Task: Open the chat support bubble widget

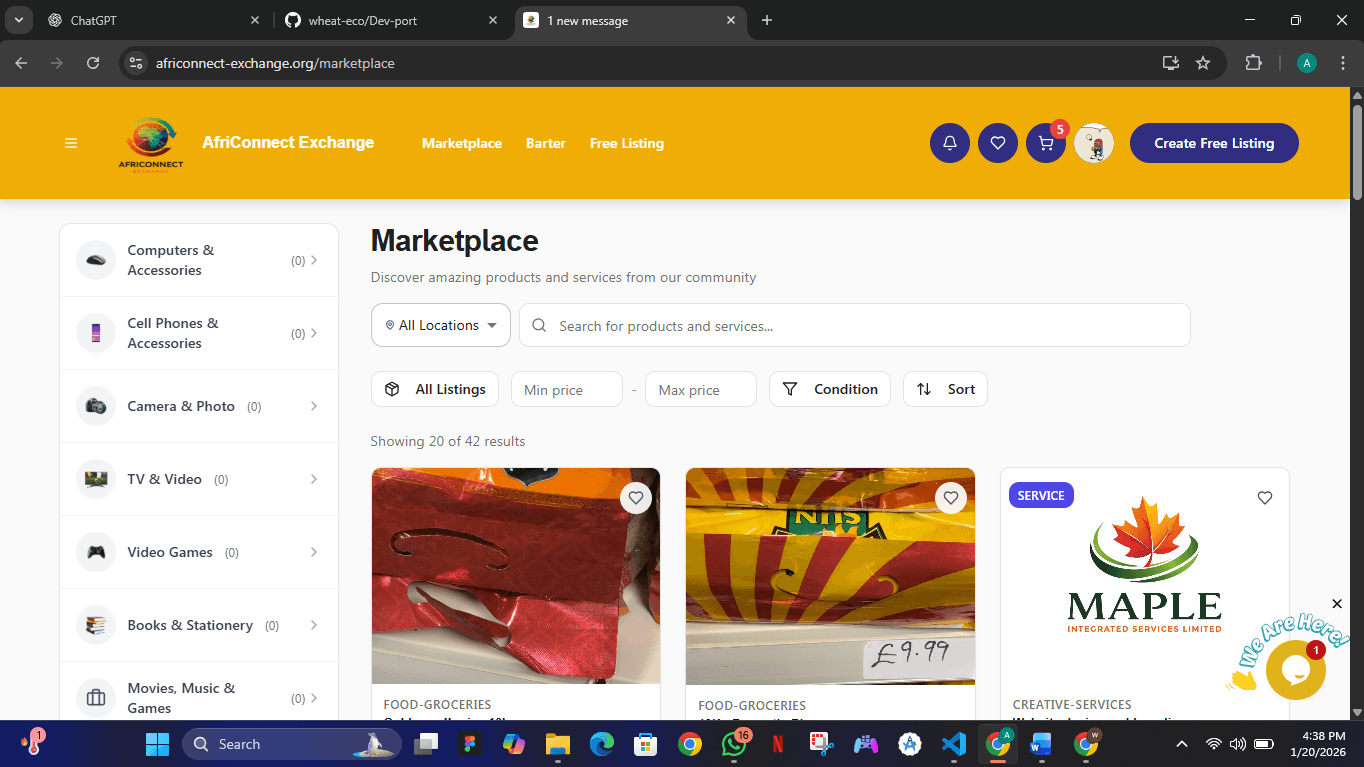Action: tap(1295, 668)
